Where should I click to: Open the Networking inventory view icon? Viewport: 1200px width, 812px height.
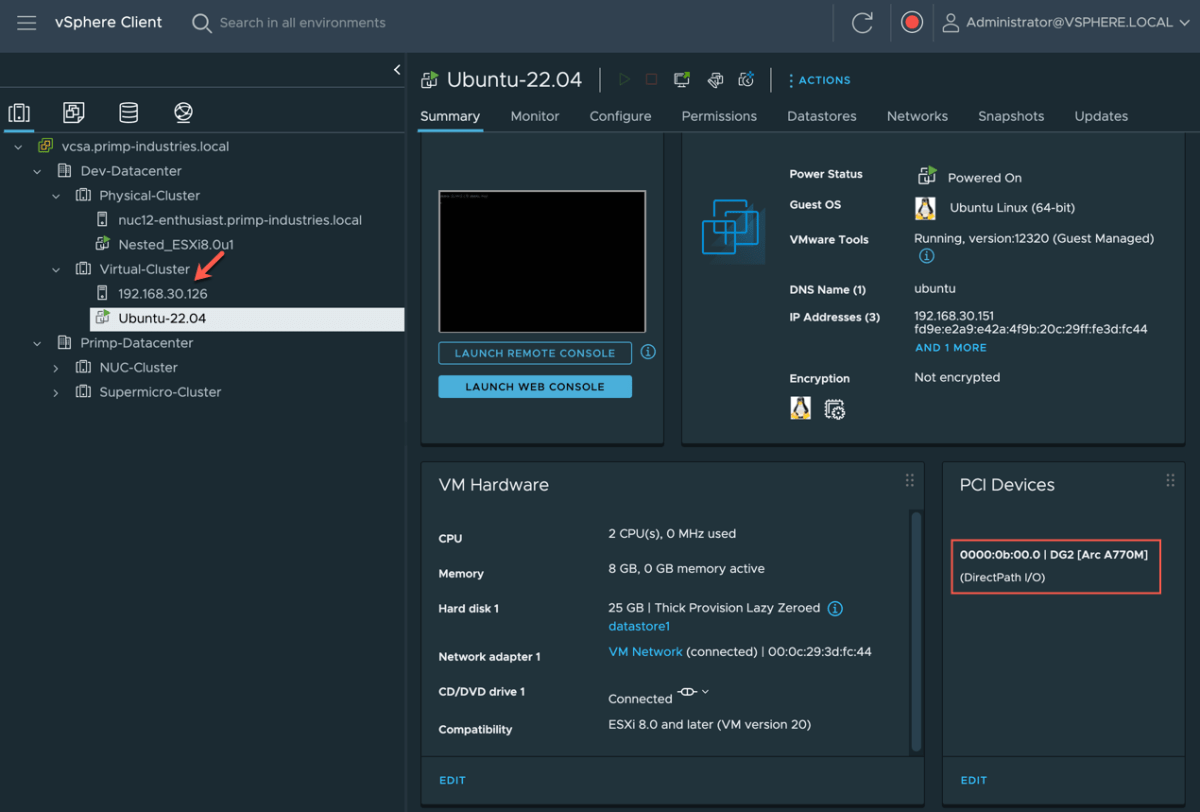tap(183, 112)
